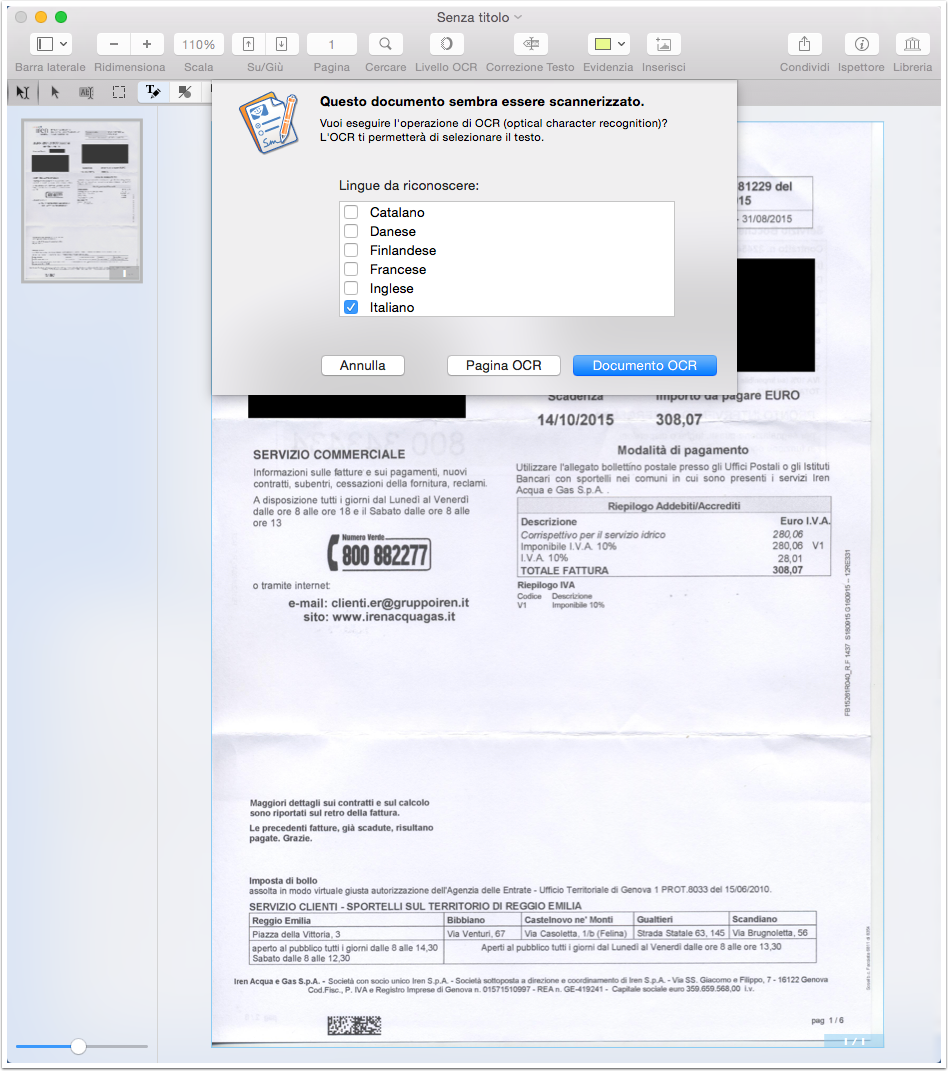This screenshot has height=1071, width=948.
Task: Open the Ispettore info panel
Action: click(x=861, y=44)
